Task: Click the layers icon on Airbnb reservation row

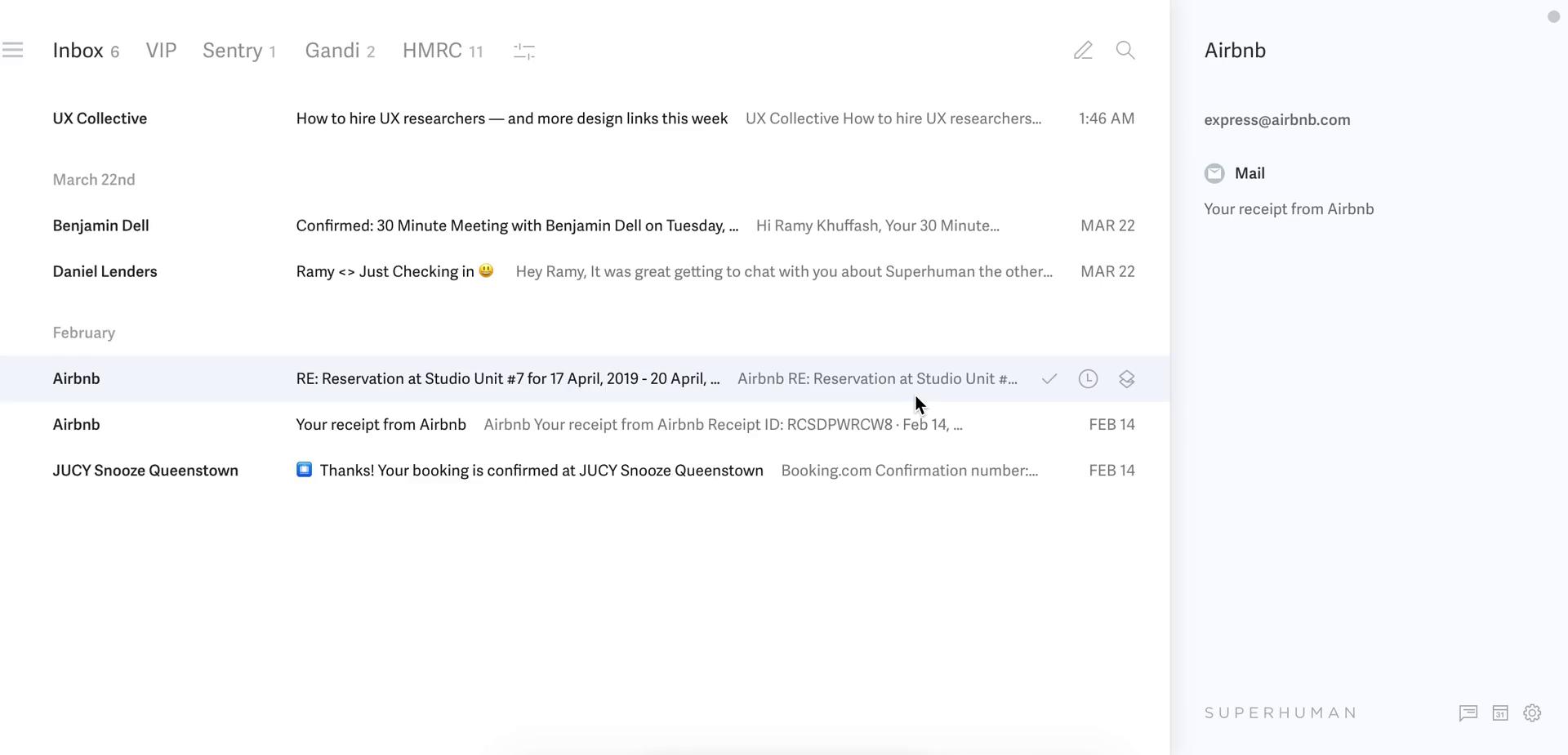Action: point(1127,379)
